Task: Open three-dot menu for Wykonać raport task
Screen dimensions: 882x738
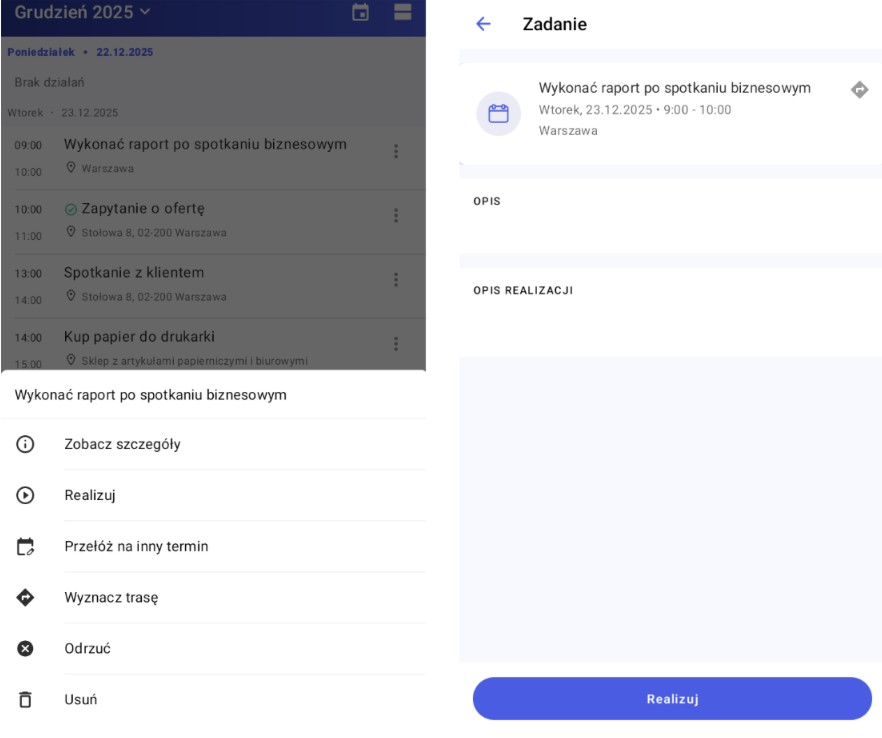Action: click(x=396, y=152)
